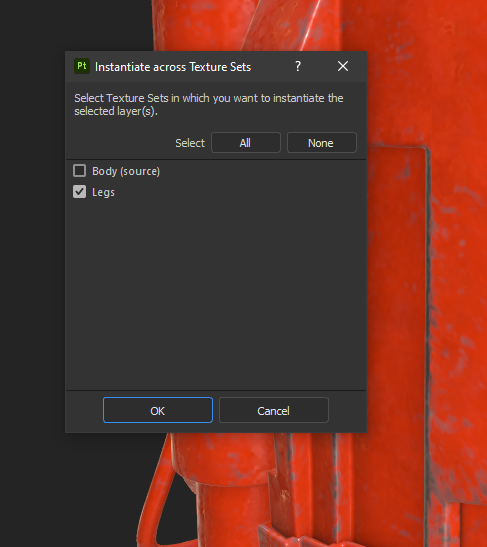Screen dimensions: 487x547
Task: Uncheck the Legs Texture Set checkbox
Action: click(x=80, y=192)
